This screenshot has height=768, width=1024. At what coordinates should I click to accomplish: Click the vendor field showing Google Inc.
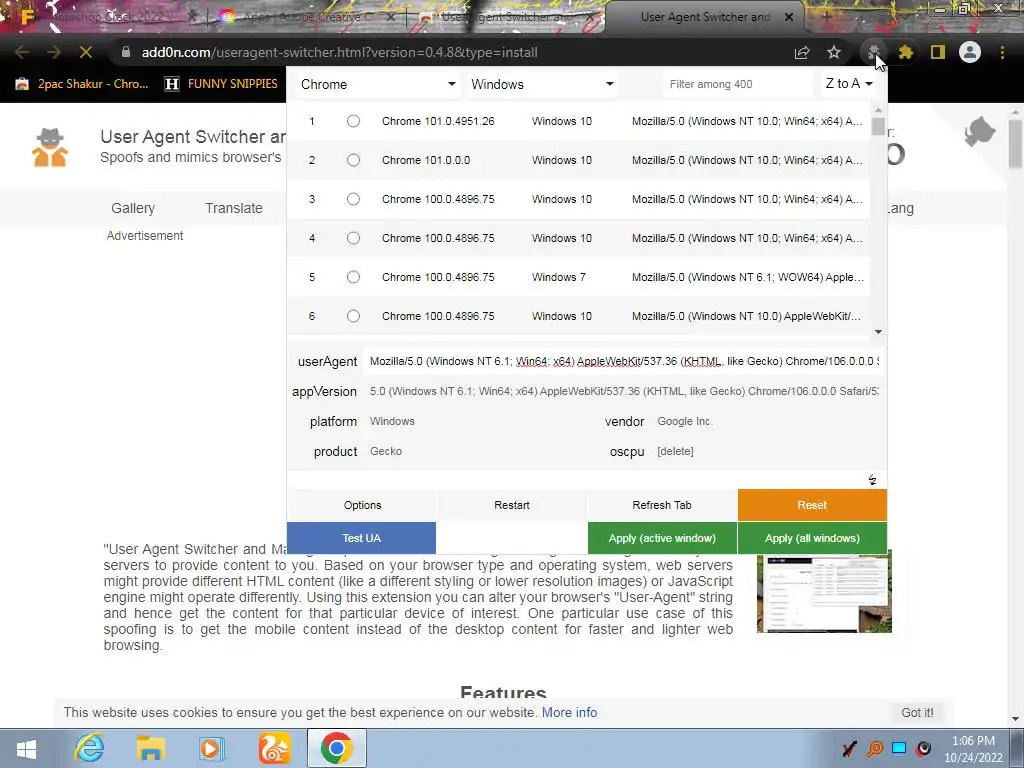tap(769, 421)
